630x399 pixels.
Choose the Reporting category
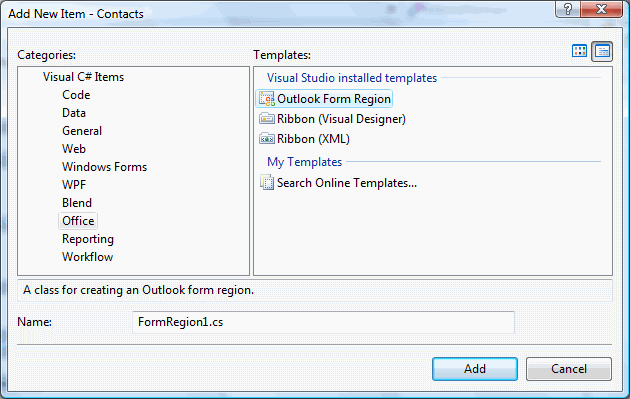pyautogui.click(x=88, y=239)
